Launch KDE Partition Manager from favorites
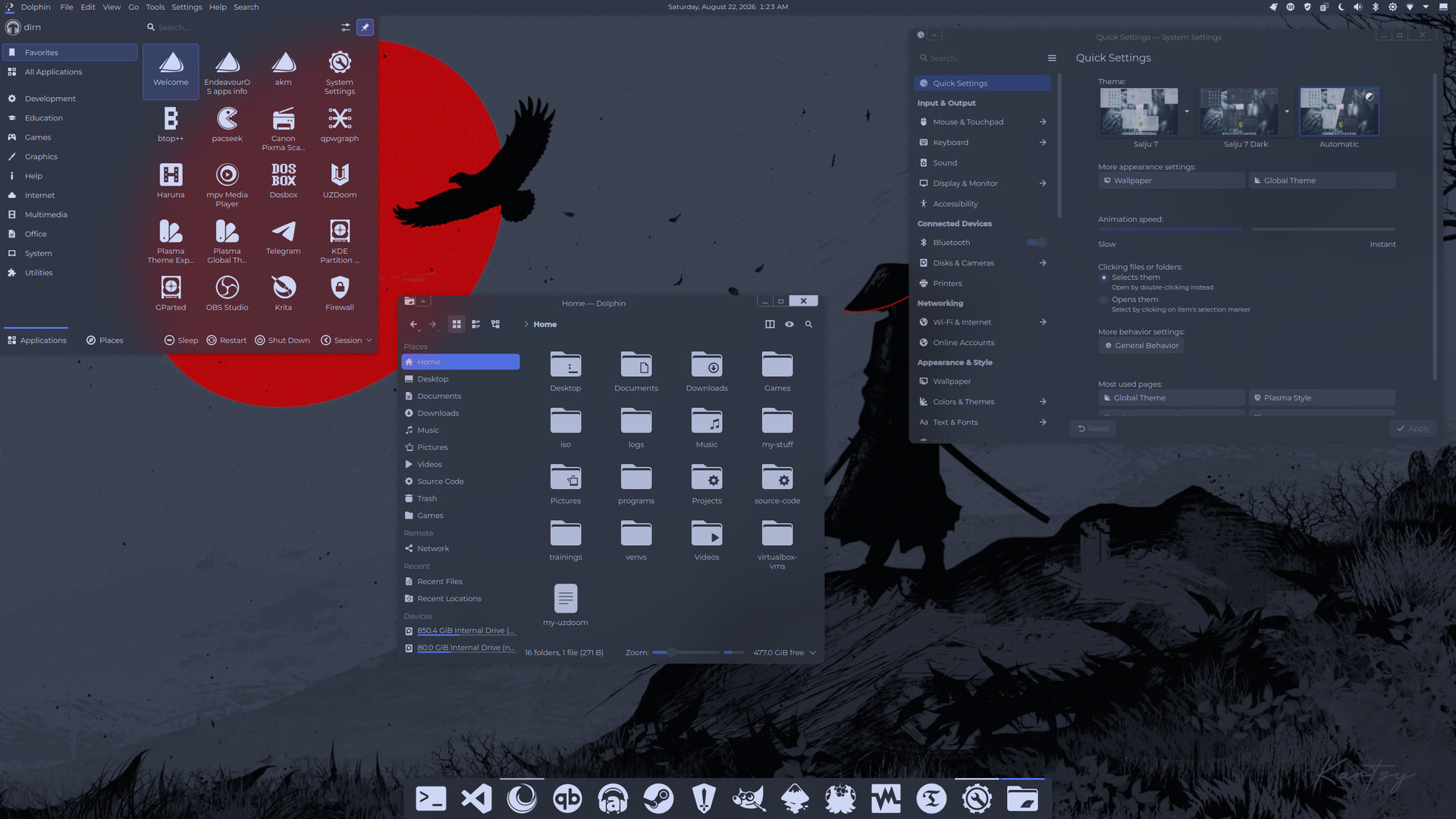 coord(340,241)
